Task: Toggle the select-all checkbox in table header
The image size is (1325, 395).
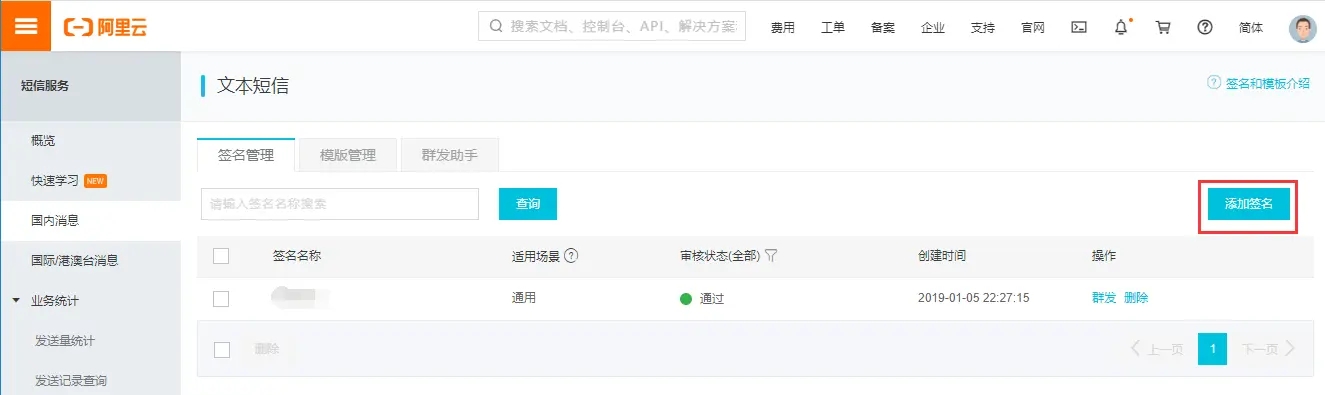Action: (221, 256)
